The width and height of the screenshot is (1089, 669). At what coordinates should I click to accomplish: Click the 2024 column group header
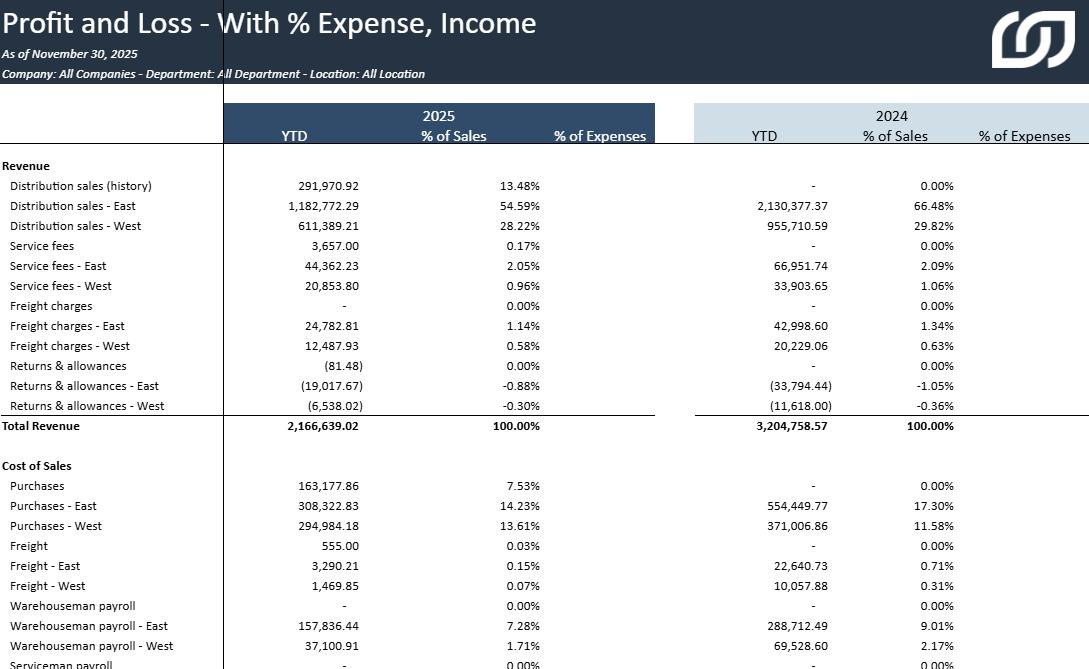pos(892,116)
